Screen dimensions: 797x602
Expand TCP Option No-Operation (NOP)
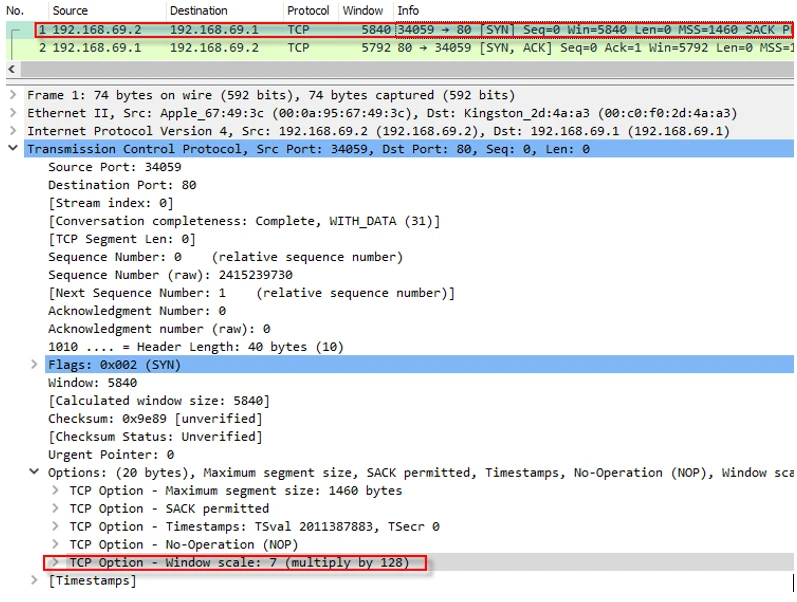pyautogui.click(x=56, y=545)
